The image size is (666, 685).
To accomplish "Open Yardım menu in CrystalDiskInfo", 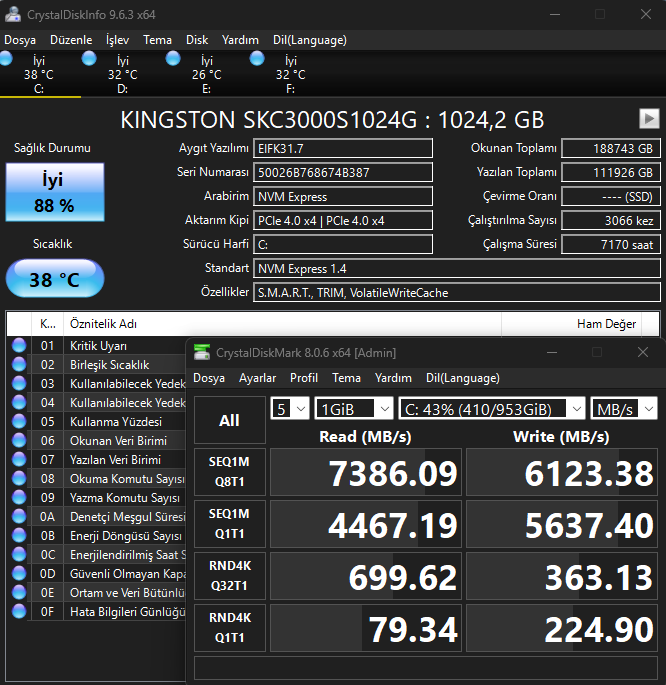I will tap(240, 40).
